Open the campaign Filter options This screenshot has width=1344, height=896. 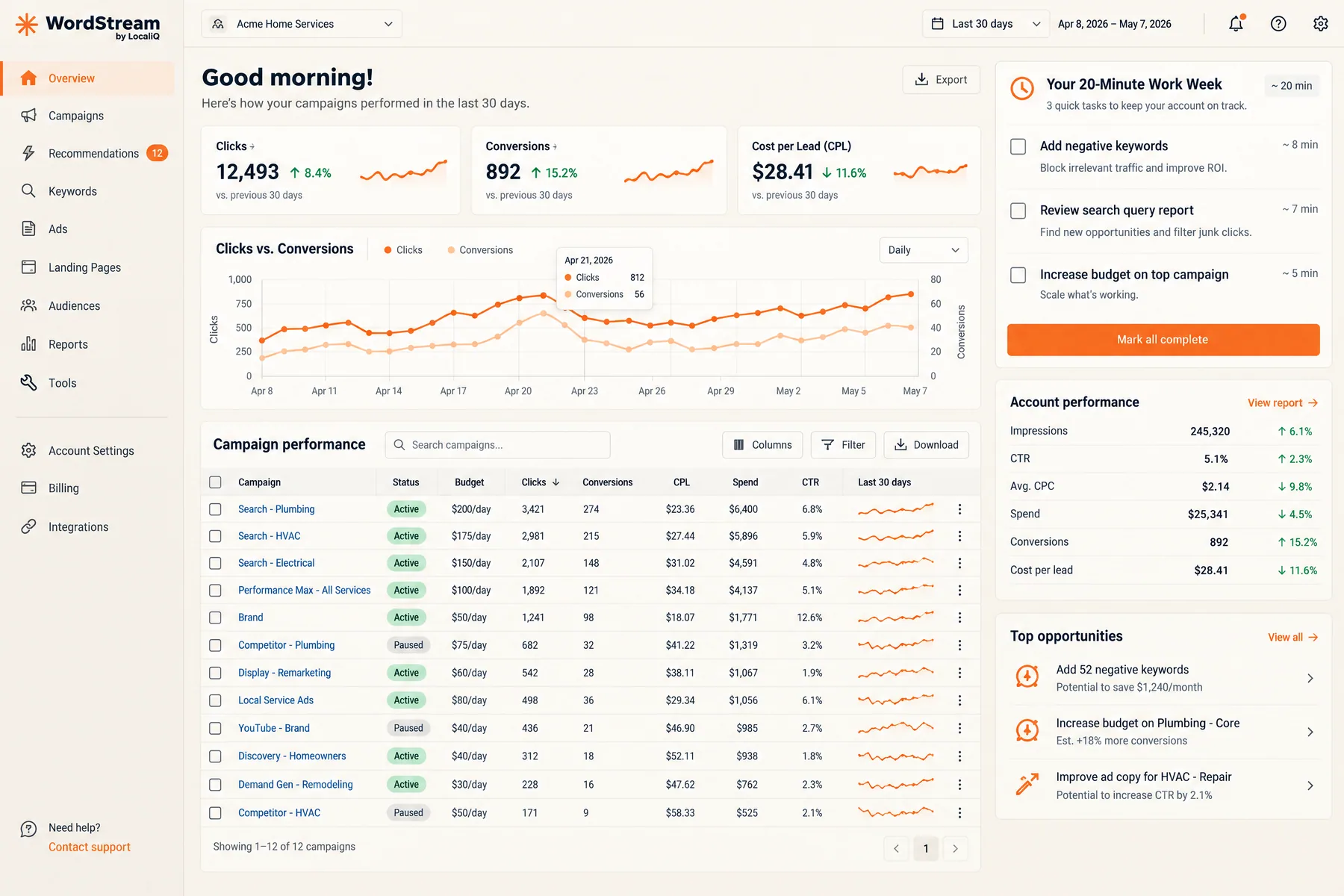click(844, 445)
